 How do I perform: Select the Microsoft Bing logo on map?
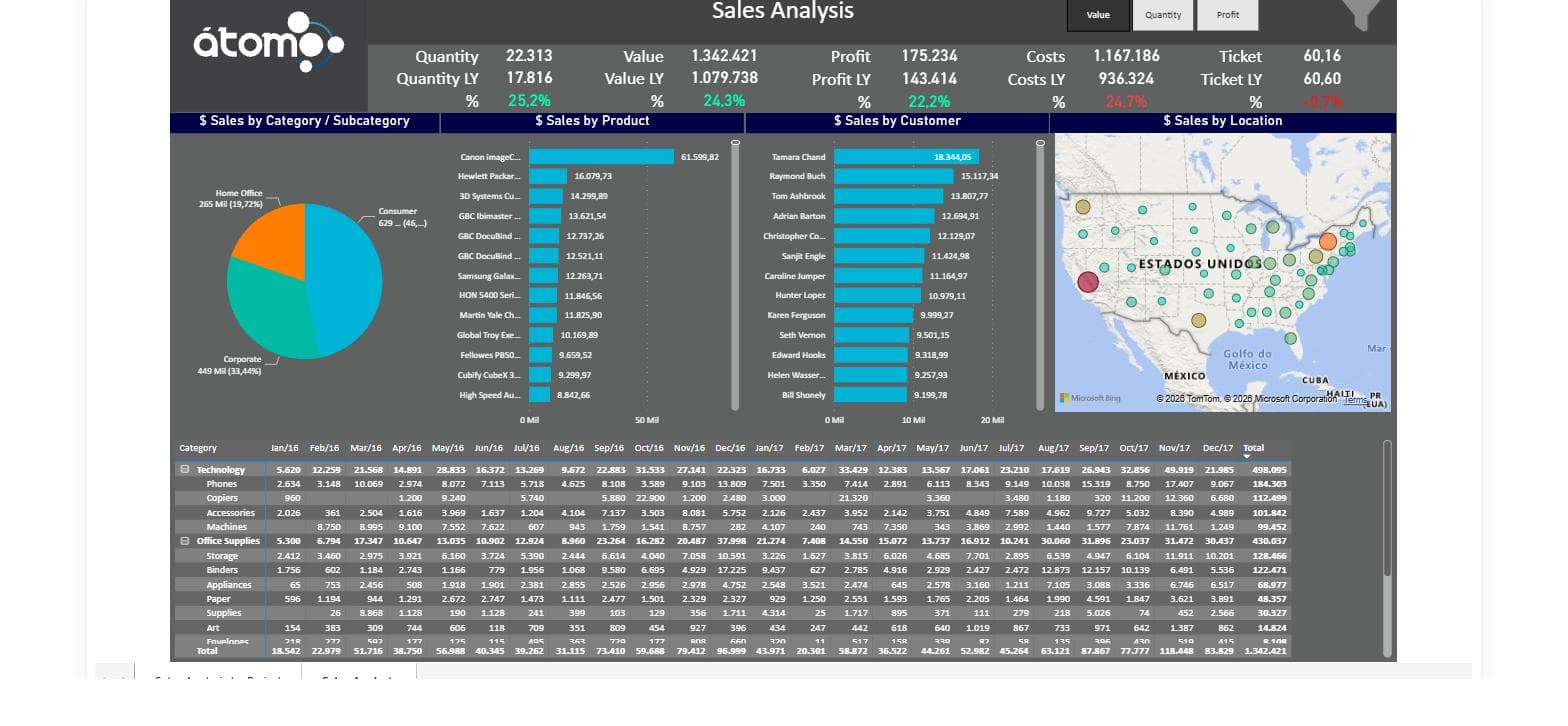tap(1091, 398)
